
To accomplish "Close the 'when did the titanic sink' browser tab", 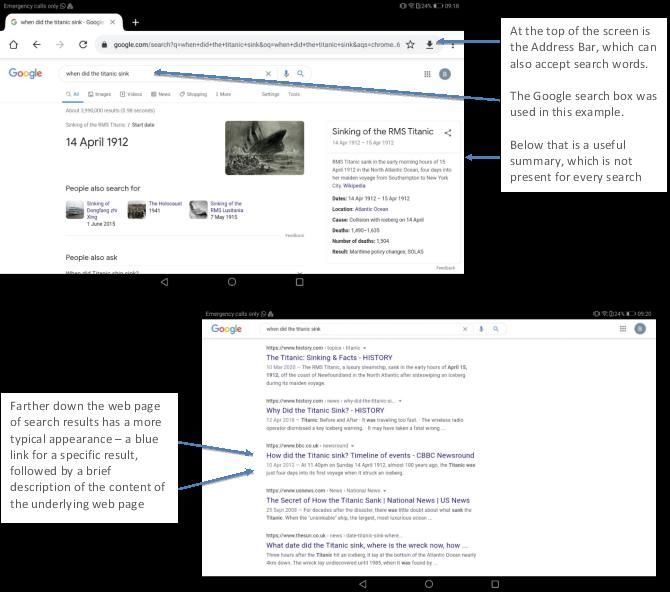I will click(112, 22).
